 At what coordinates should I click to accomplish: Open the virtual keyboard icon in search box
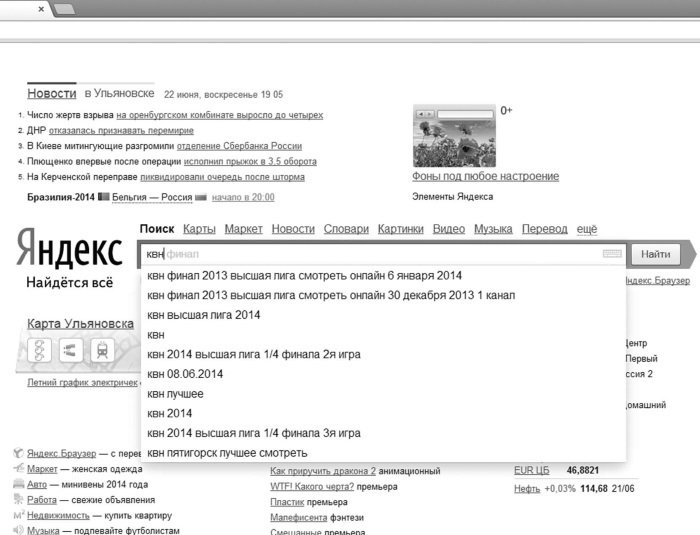point(612,254)
